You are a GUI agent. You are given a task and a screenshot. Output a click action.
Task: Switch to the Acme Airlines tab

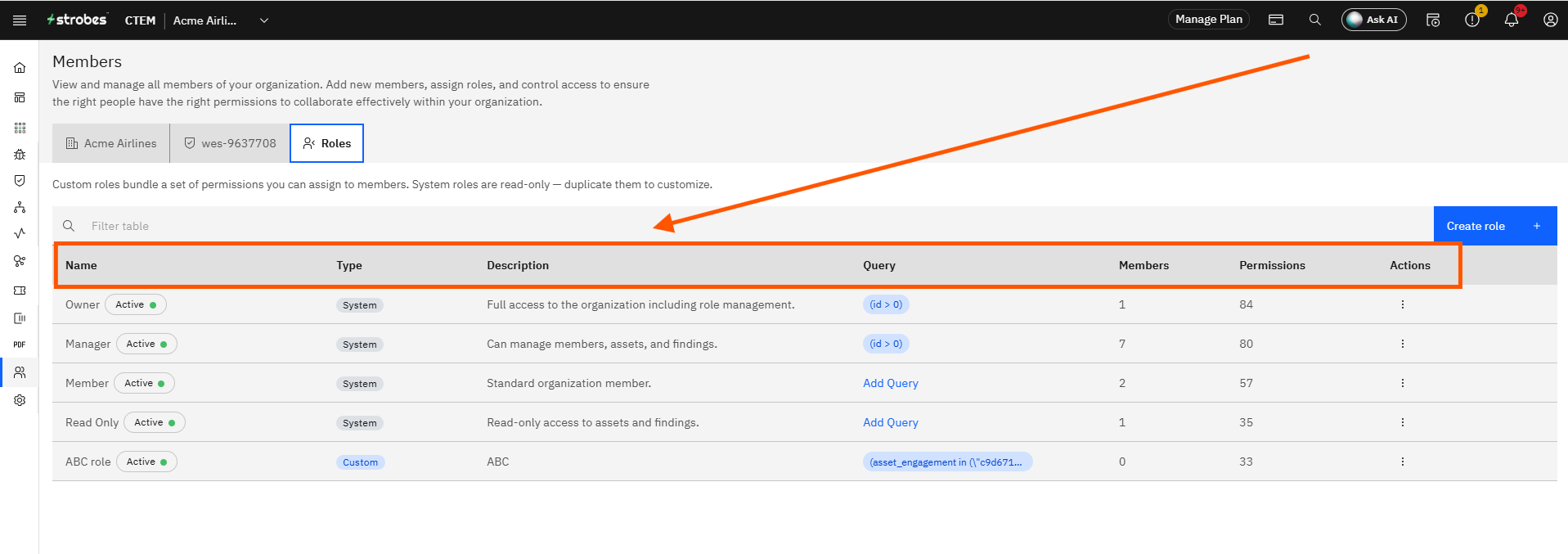point(111,143)
